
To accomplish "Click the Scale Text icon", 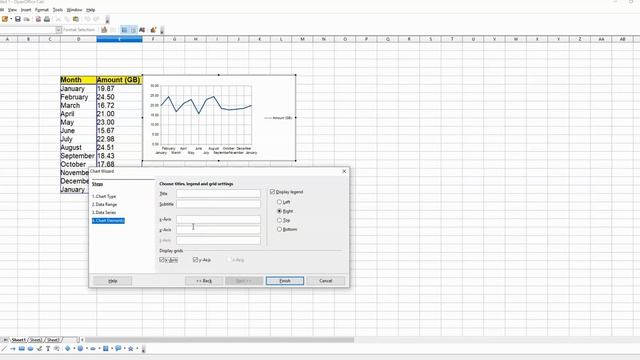I will [142, 30].
